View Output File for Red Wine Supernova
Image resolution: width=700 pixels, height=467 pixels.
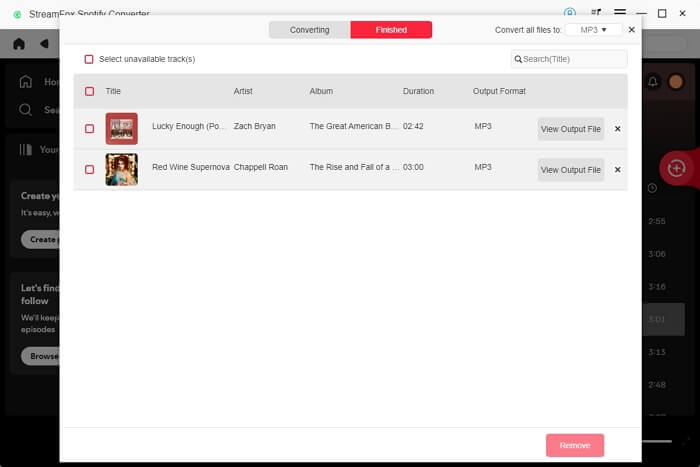(571, 170)
